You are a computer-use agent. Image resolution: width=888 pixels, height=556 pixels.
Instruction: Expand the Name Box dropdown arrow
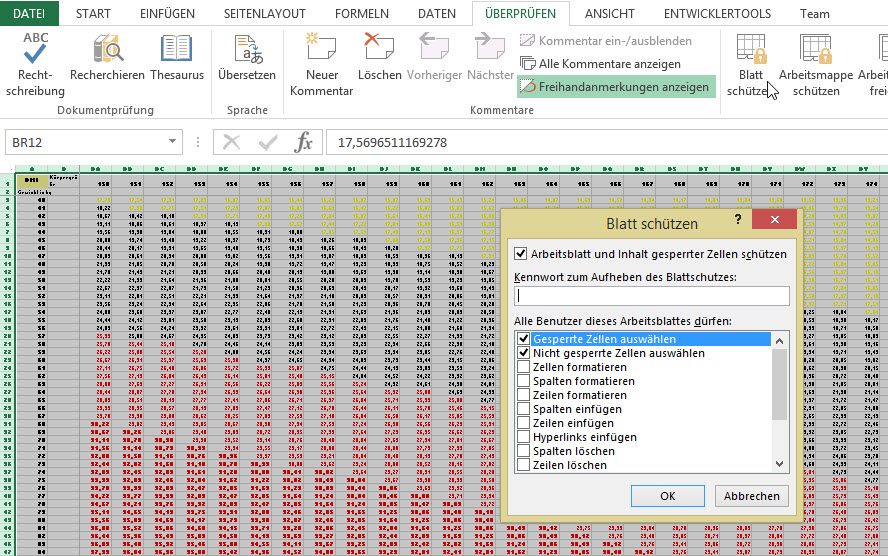tap(173, 143)
